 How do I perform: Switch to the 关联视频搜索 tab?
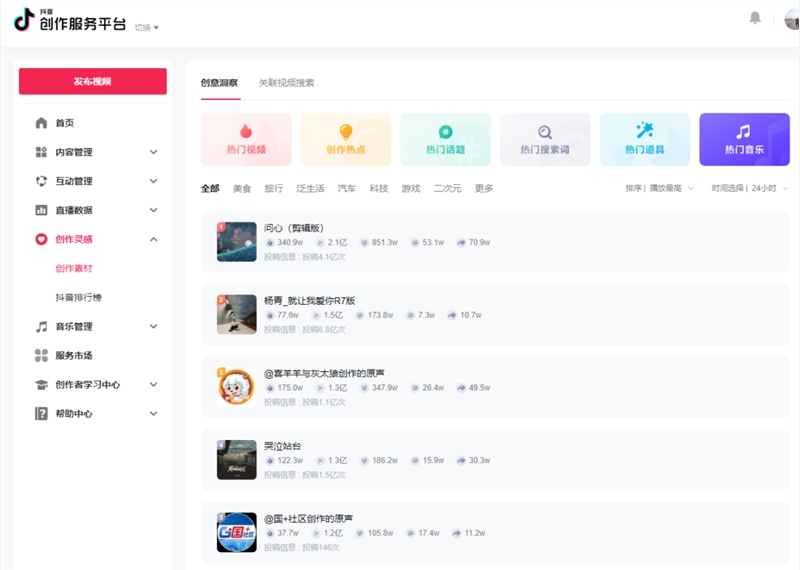(286, 83)
